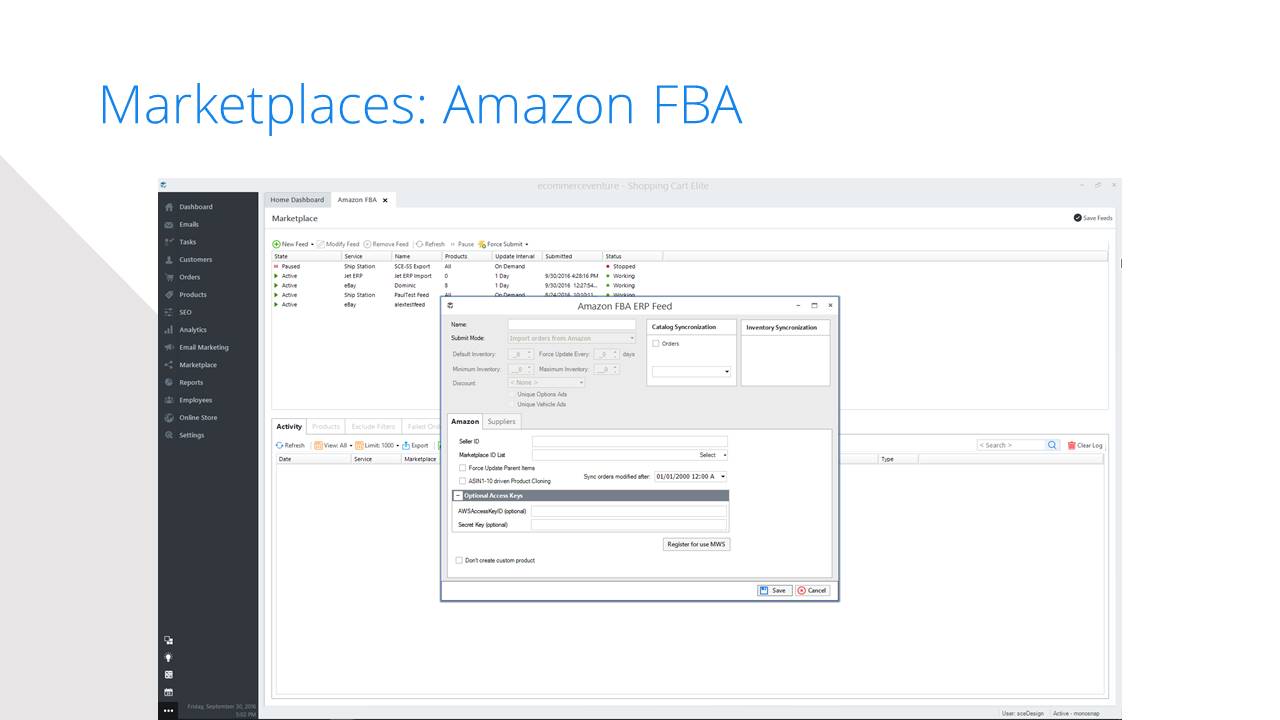The width and height of the screenshot is (1280, 720).
Task: Click the Export icon in Activity toolbar
Action: pyautogui.click(x=406, y=445)
